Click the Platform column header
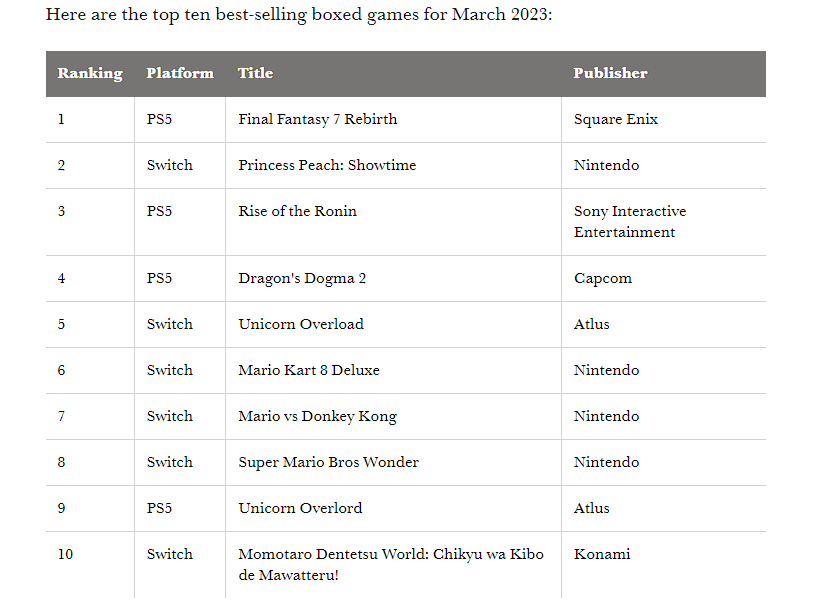This screenshot has height=601, width=828. pos(179,74)
